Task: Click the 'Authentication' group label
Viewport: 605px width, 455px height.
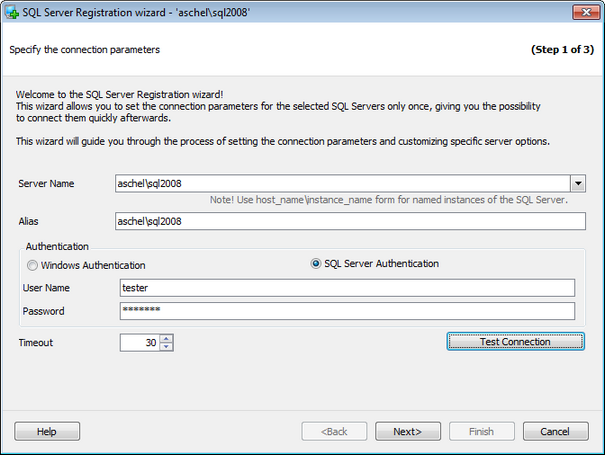Action: (57, 246)
